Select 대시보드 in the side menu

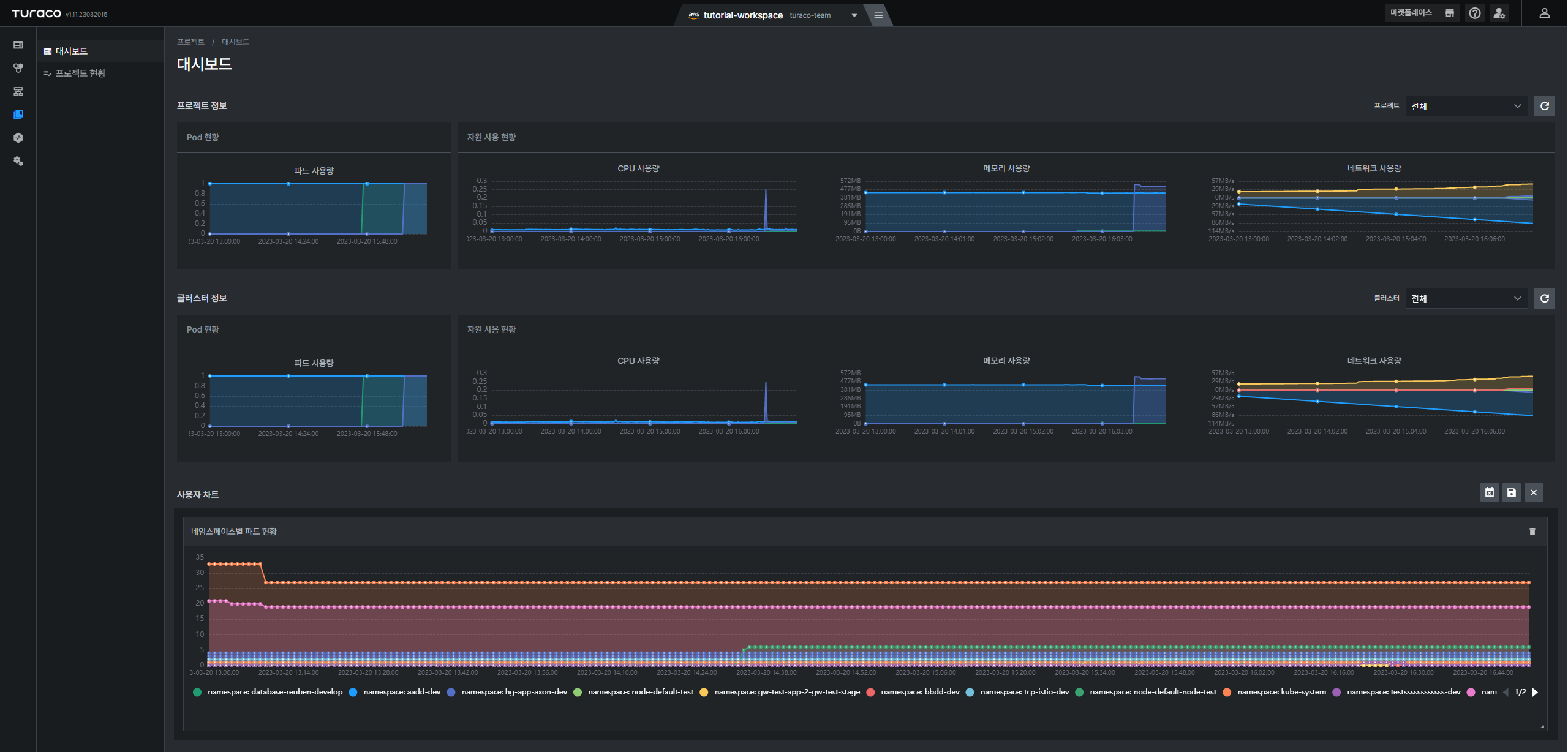100,51
